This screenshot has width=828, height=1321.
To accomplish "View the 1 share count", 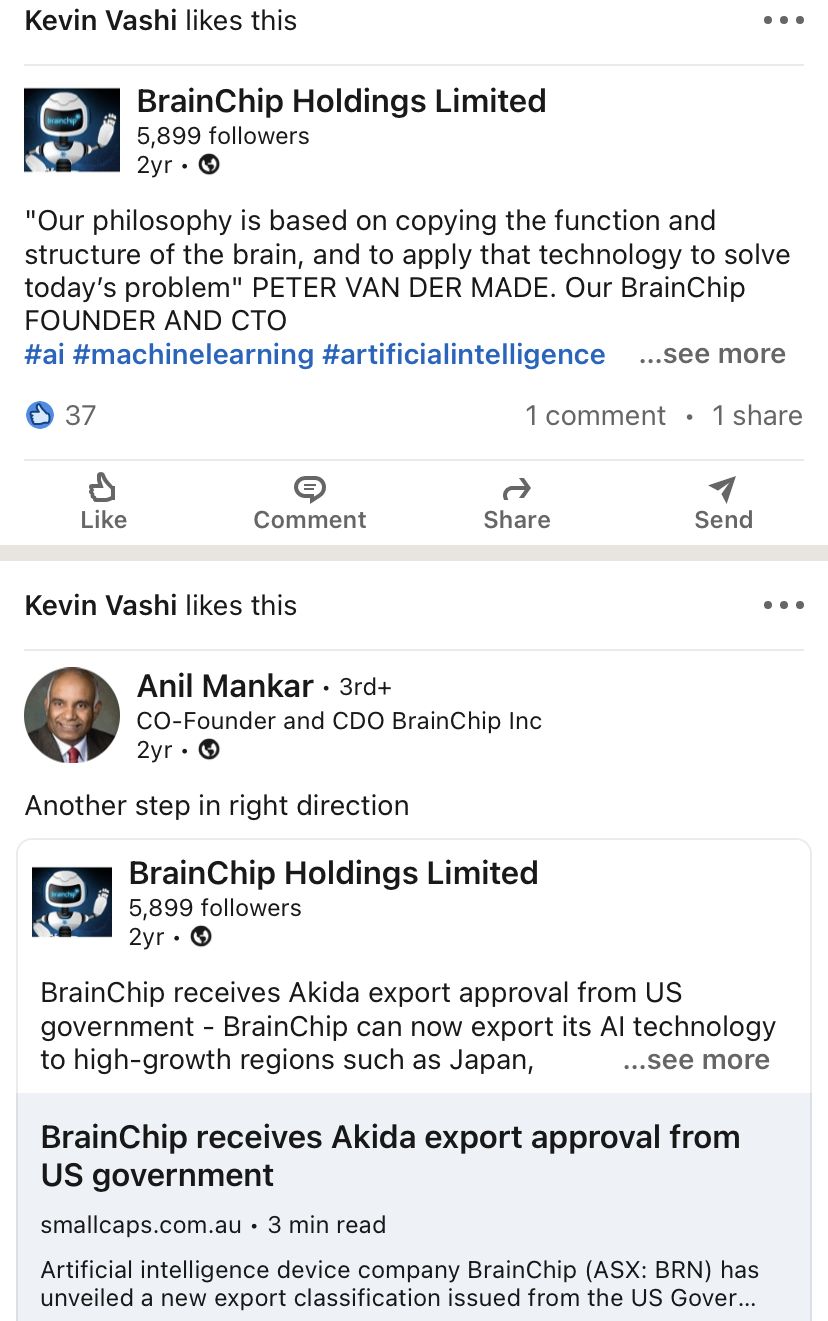I will pos(757,416).
